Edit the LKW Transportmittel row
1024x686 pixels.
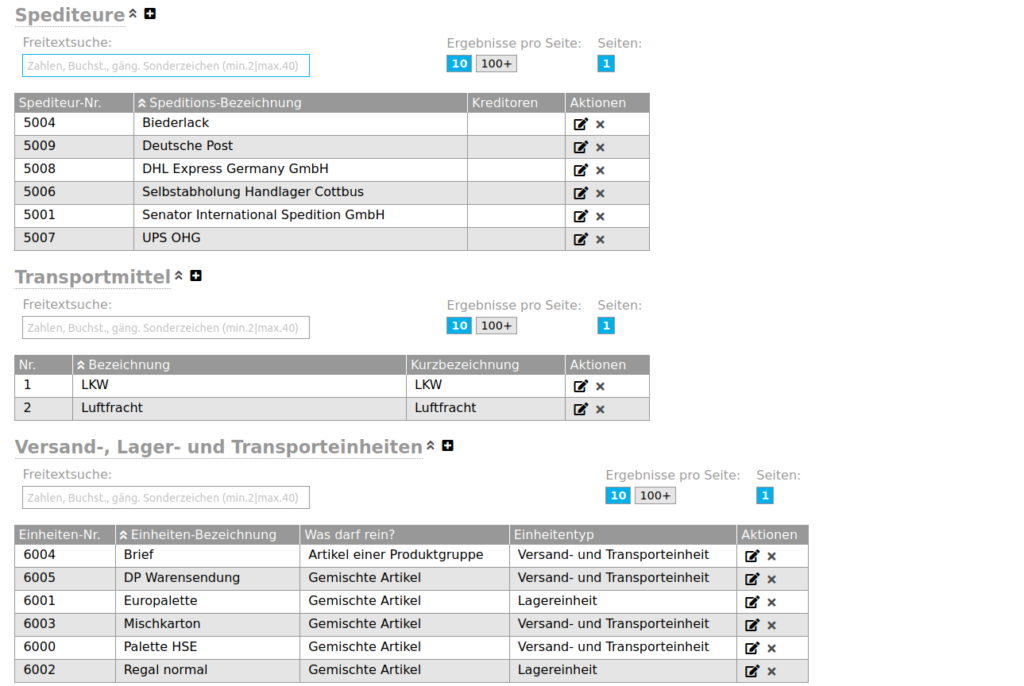tap(581, 386)
